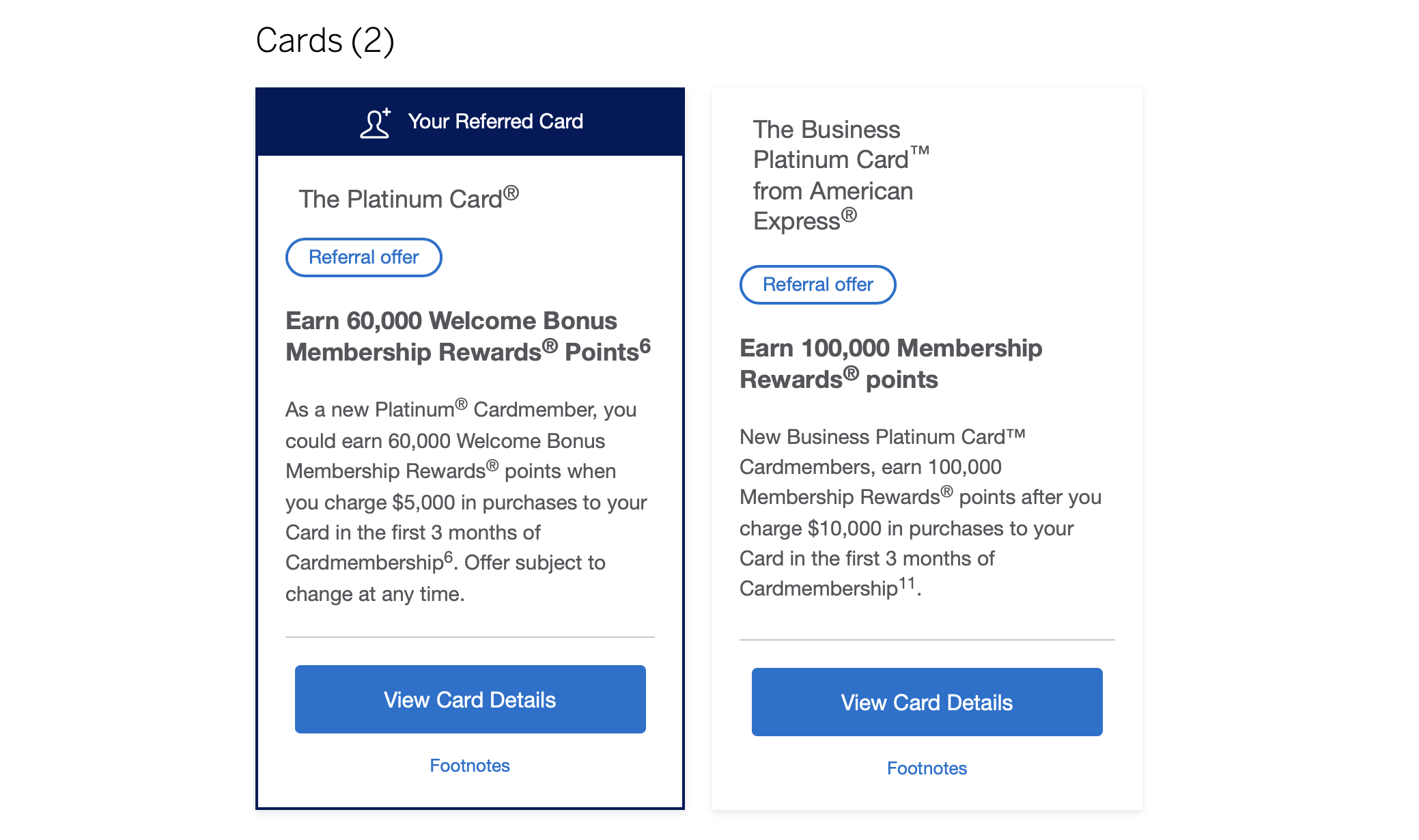
Task: Click the "Cards (2)" section heading
Action: [x=325, y=40]
